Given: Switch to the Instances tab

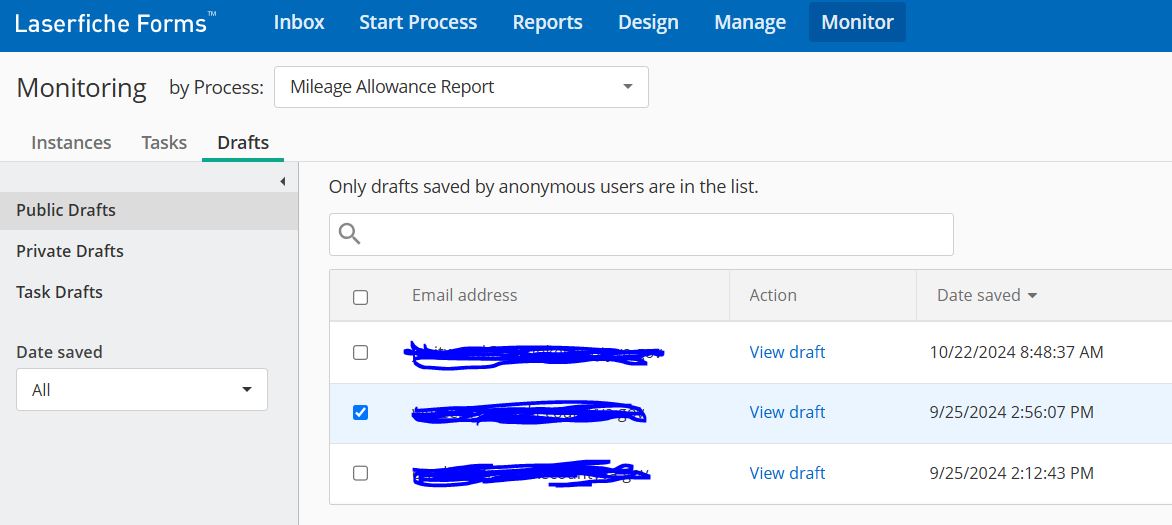Looking at the screenshot, I should coord(71,142).
